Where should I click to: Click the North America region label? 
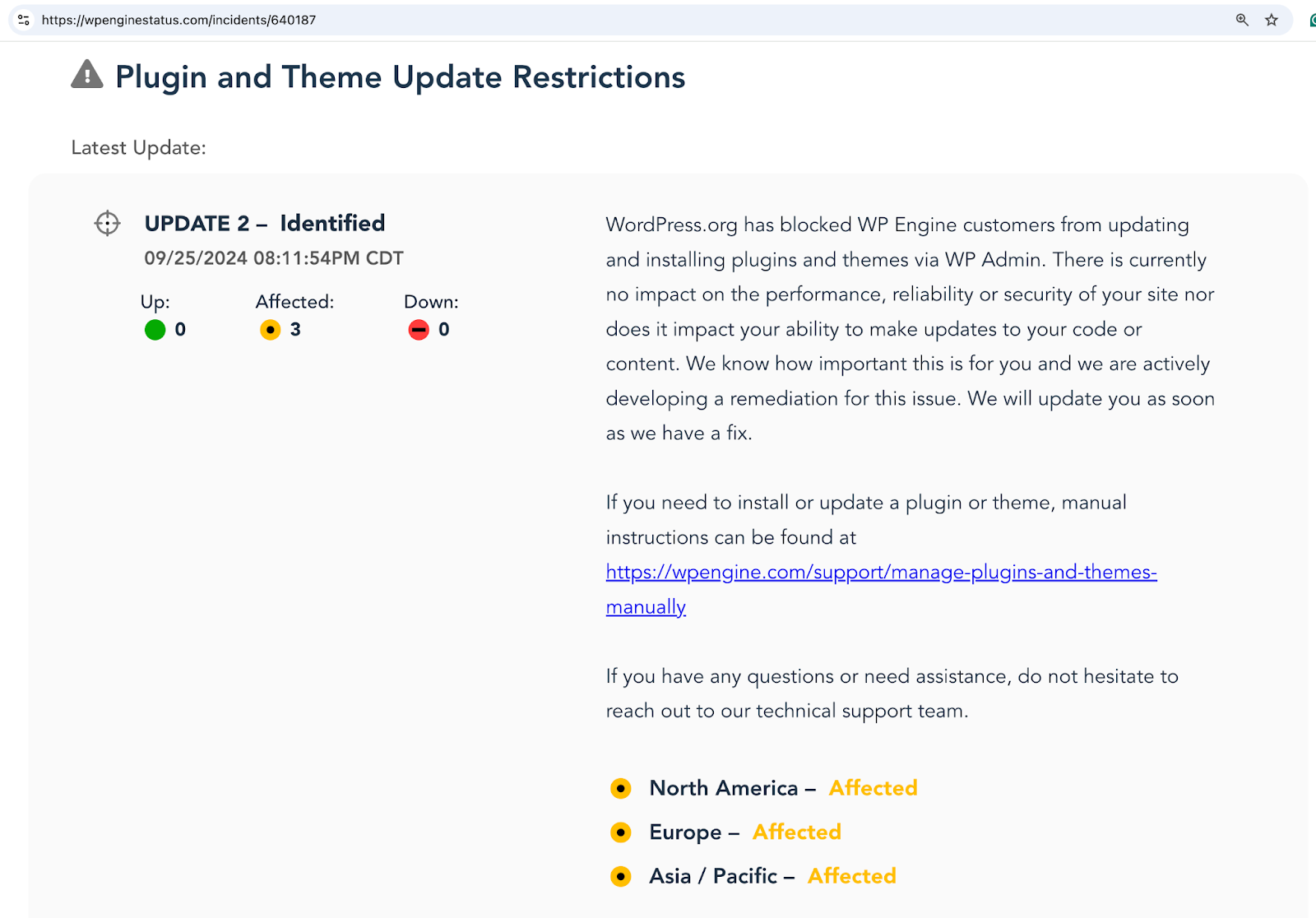723,788
